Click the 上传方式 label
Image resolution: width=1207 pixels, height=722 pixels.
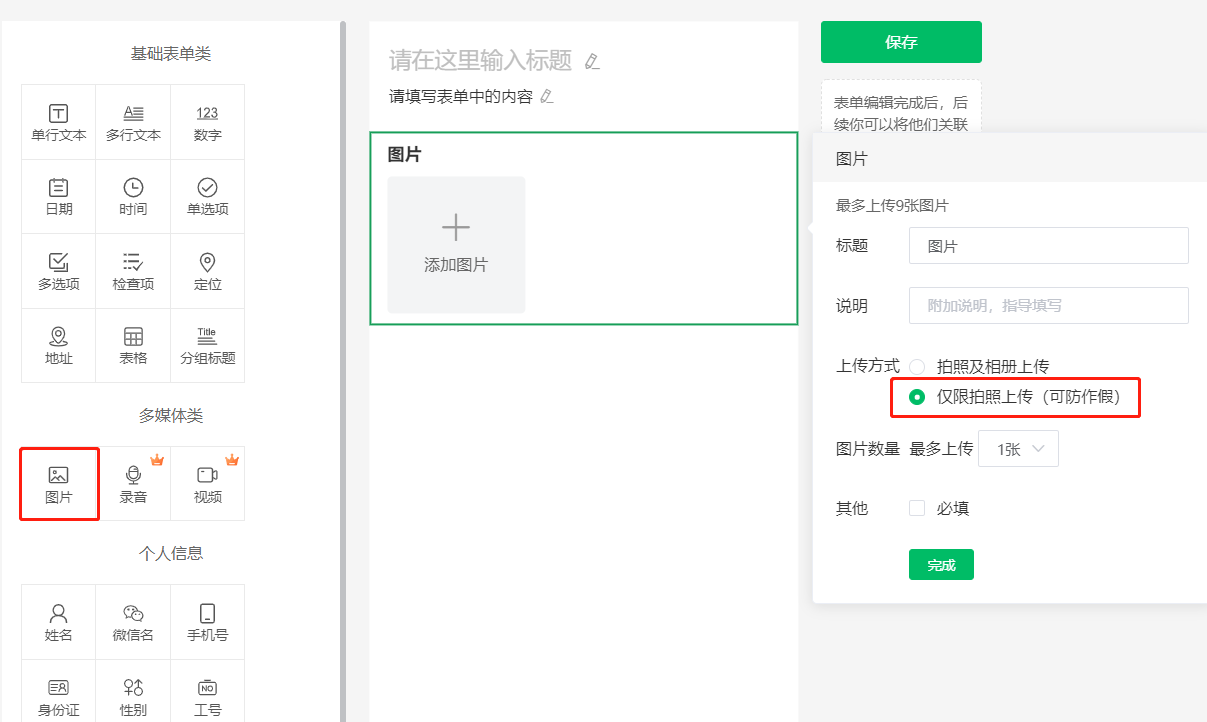click(x=868, y=367)
